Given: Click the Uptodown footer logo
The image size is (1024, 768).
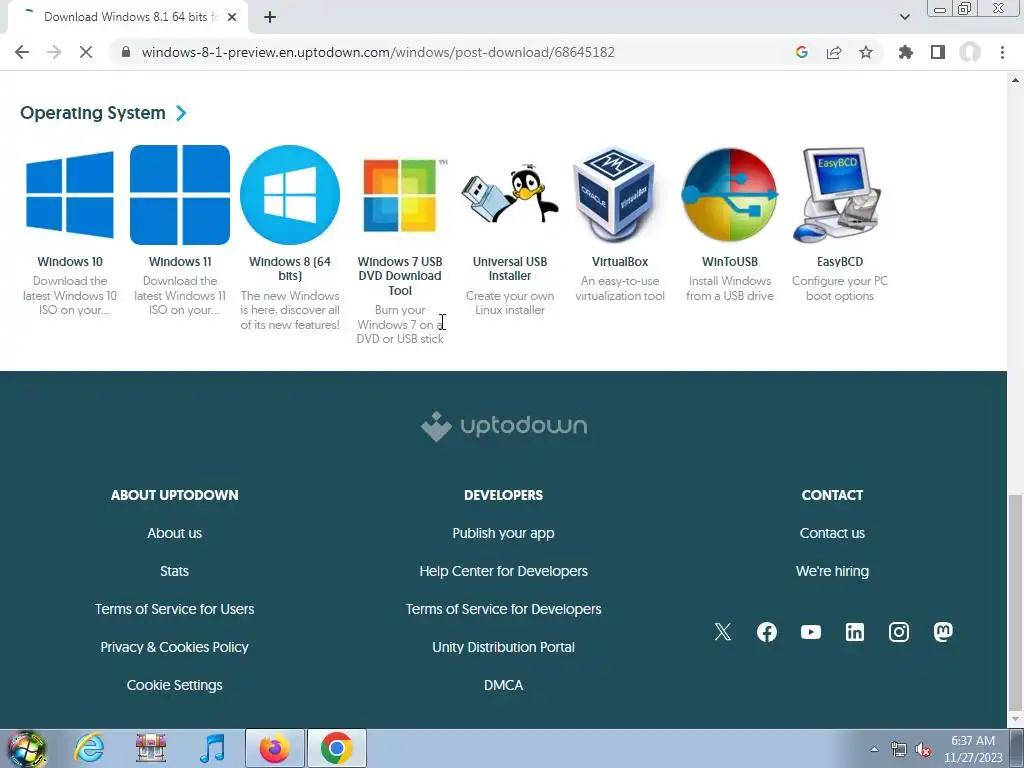Looking at the screenshot, I should pos(504,426).
